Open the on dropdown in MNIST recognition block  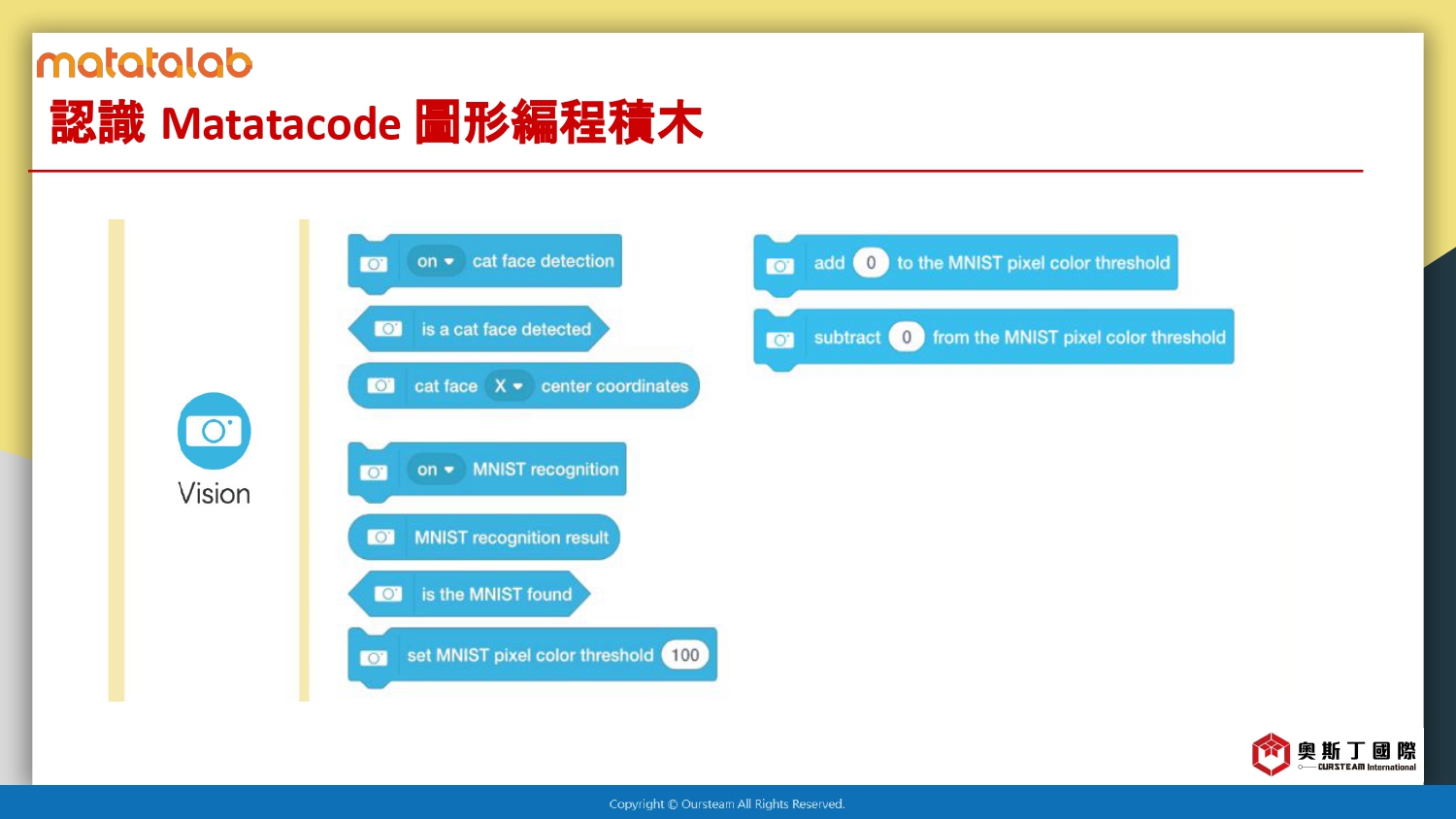[436, 470]
